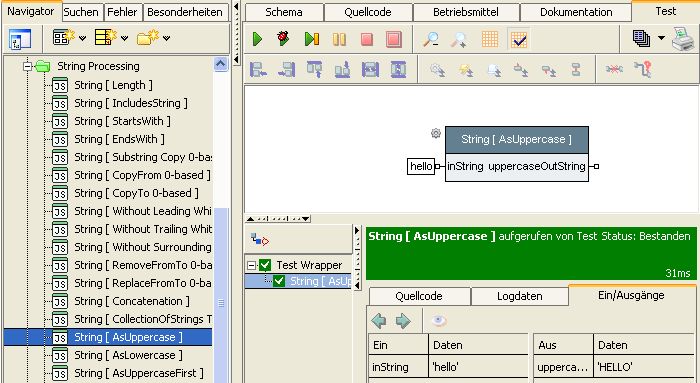The image size is (700, 383).
Task: Collapse the String Processing folder
Action: click(28, 67)
